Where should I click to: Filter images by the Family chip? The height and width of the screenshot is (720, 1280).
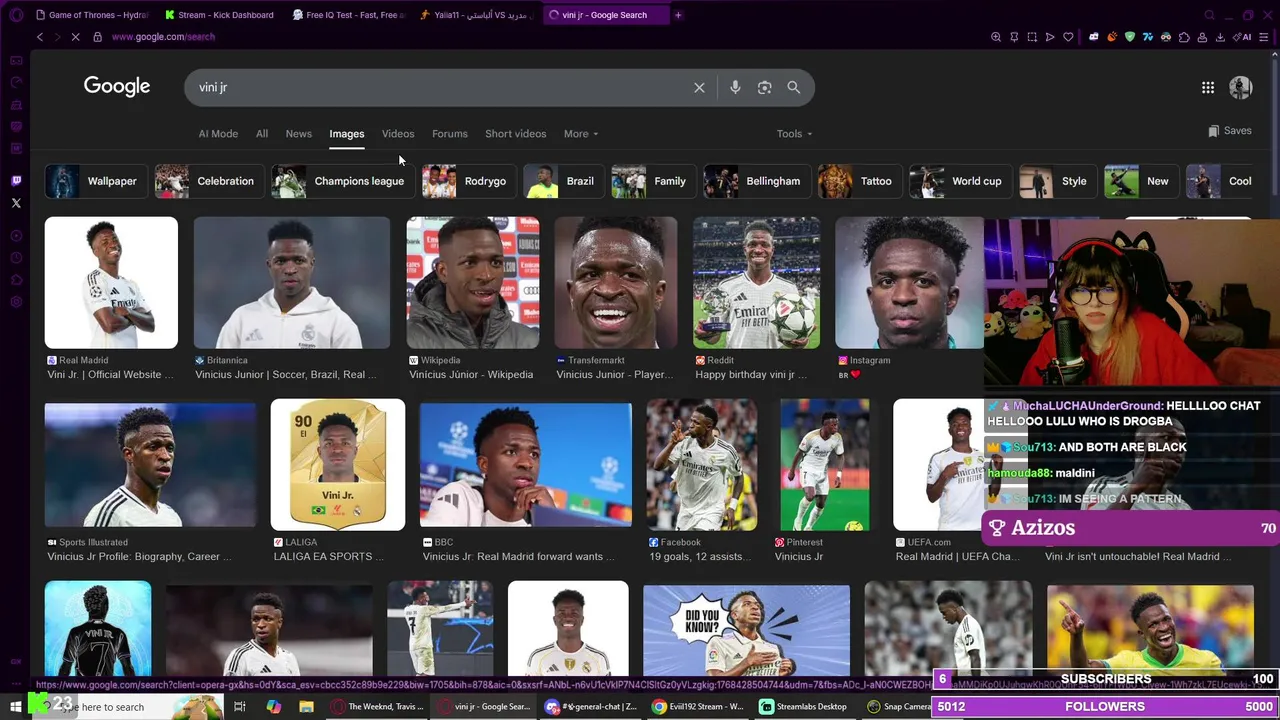click(x=653, y=181)
